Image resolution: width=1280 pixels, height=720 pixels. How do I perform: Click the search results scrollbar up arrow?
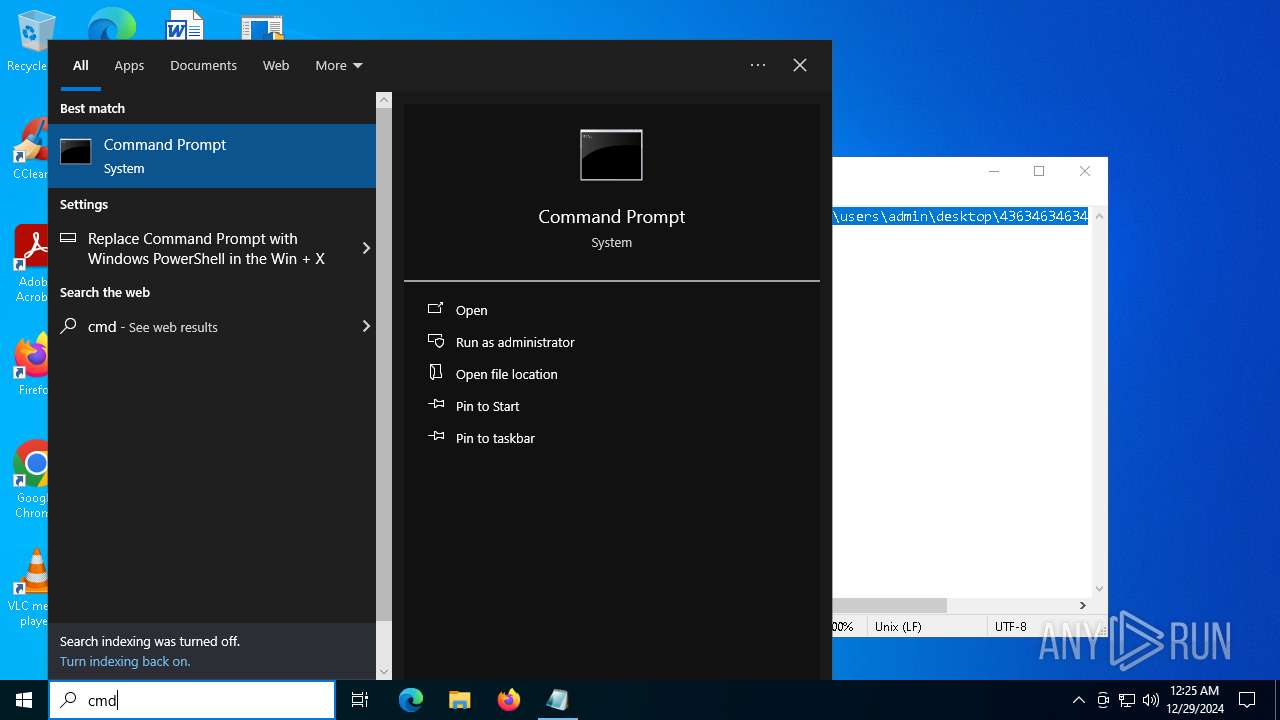point(384,100)
